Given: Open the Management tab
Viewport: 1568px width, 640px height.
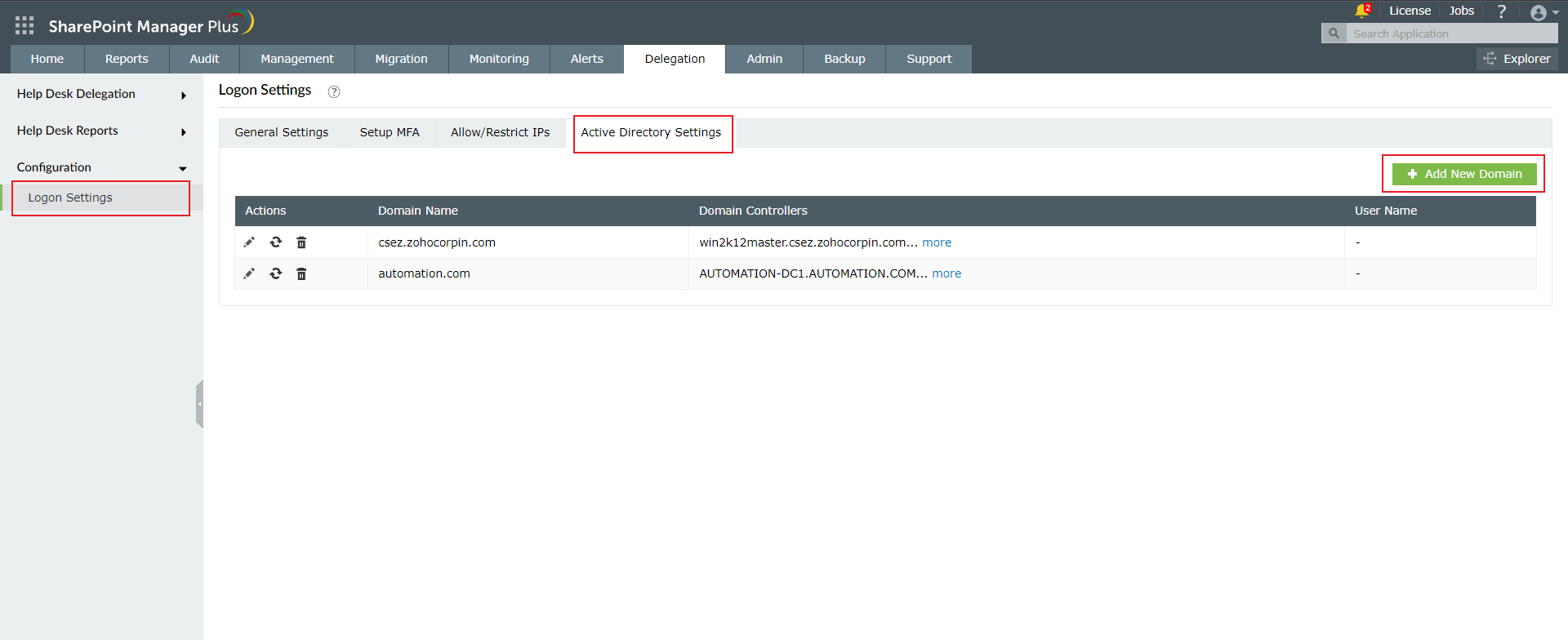Looking at the screenshot, I should coord(297,59).
